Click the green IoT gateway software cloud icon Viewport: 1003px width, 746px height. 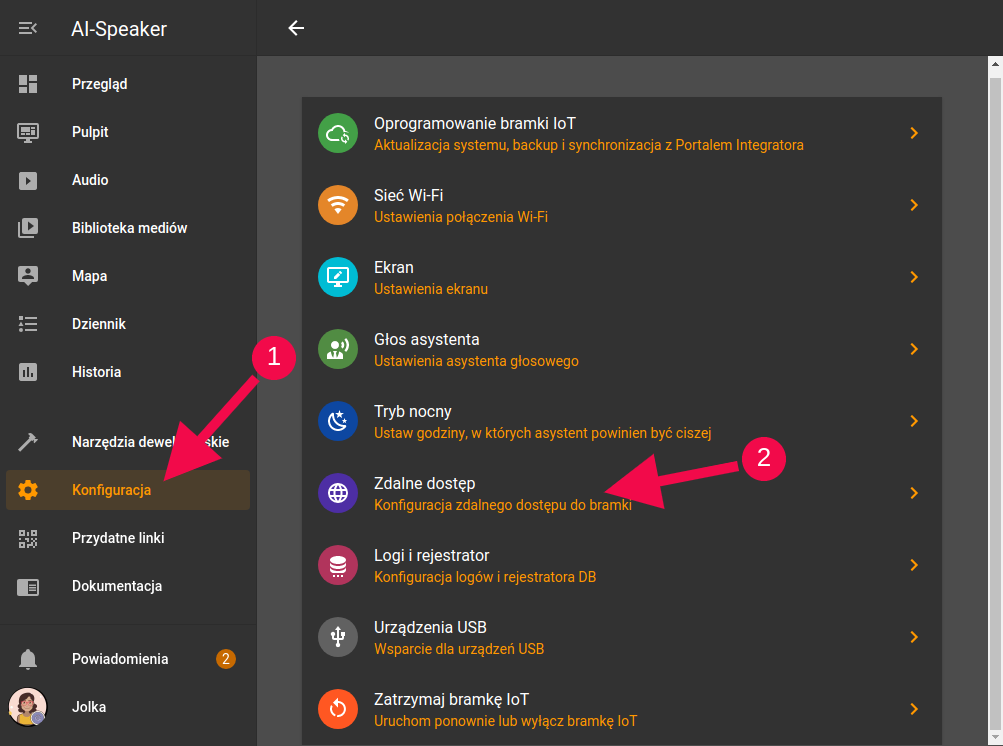(338, 134)
